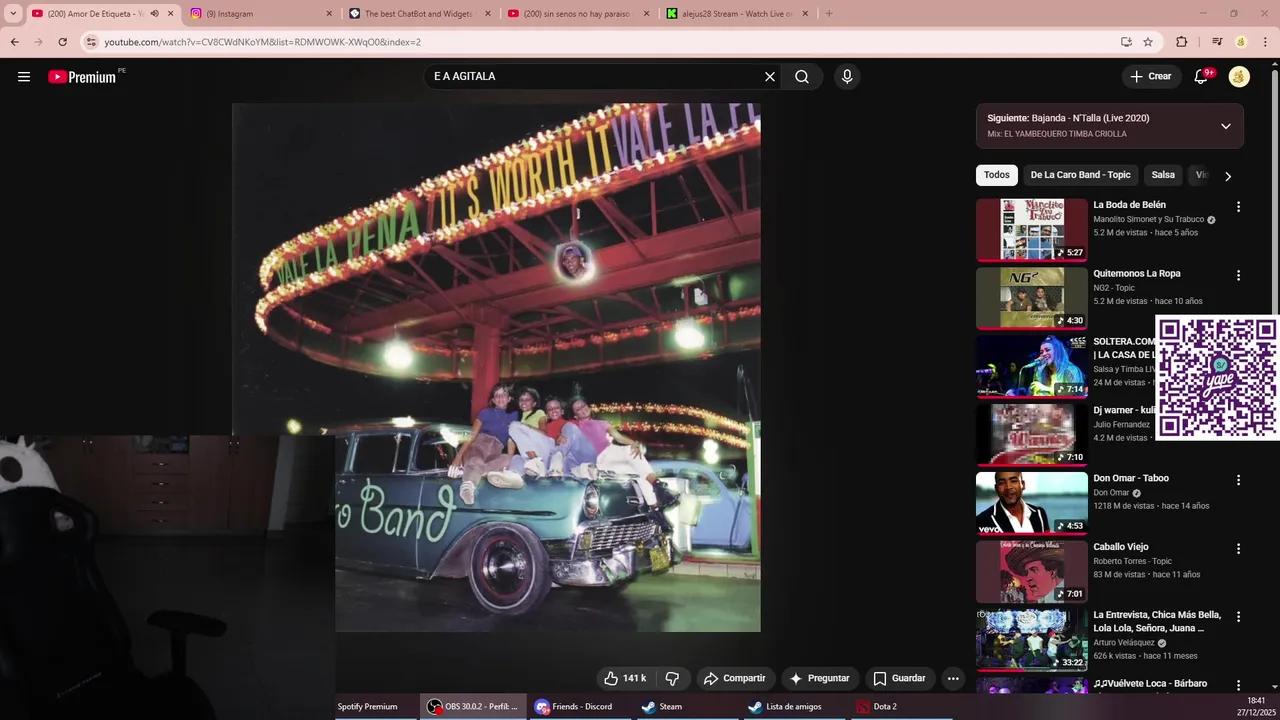
Task: Run search with the magnifying glass button
Action: tap(802, 77)
